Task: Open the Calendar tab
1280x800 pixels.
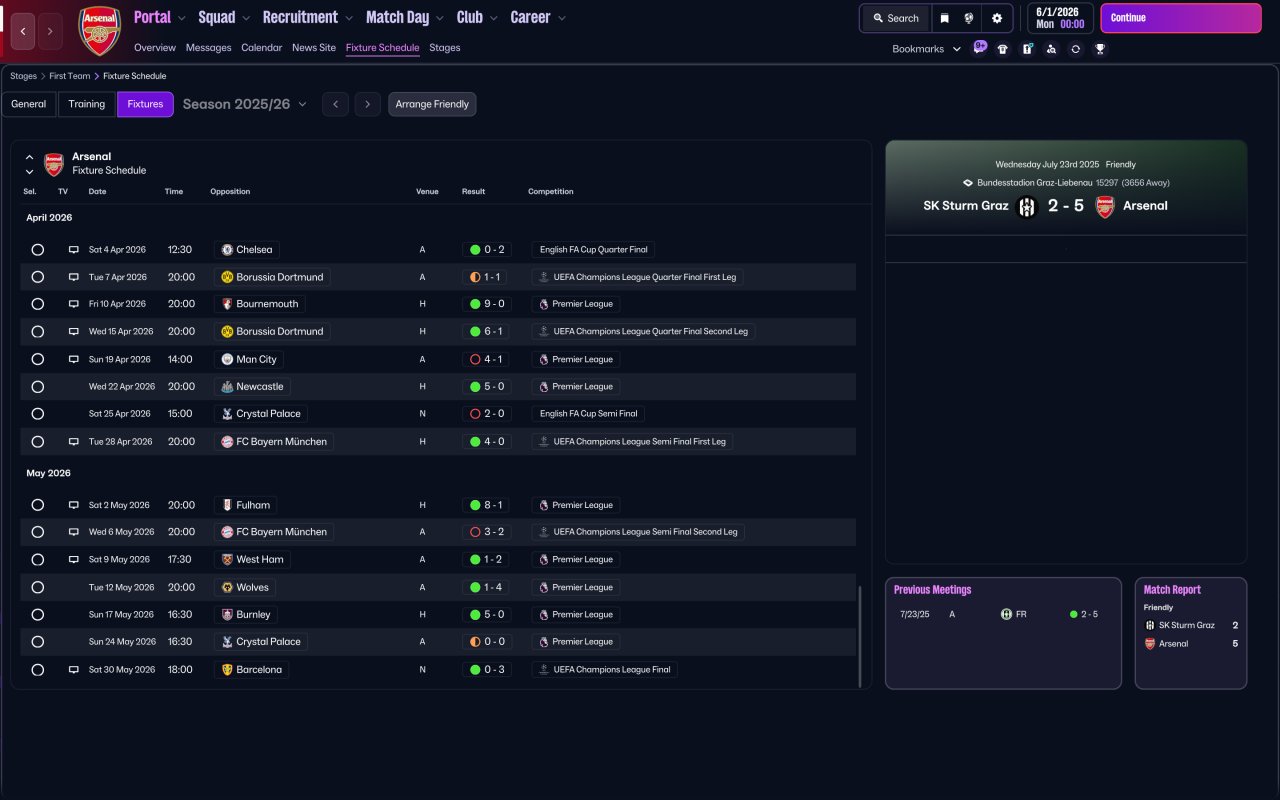Action: click(261, 48)
